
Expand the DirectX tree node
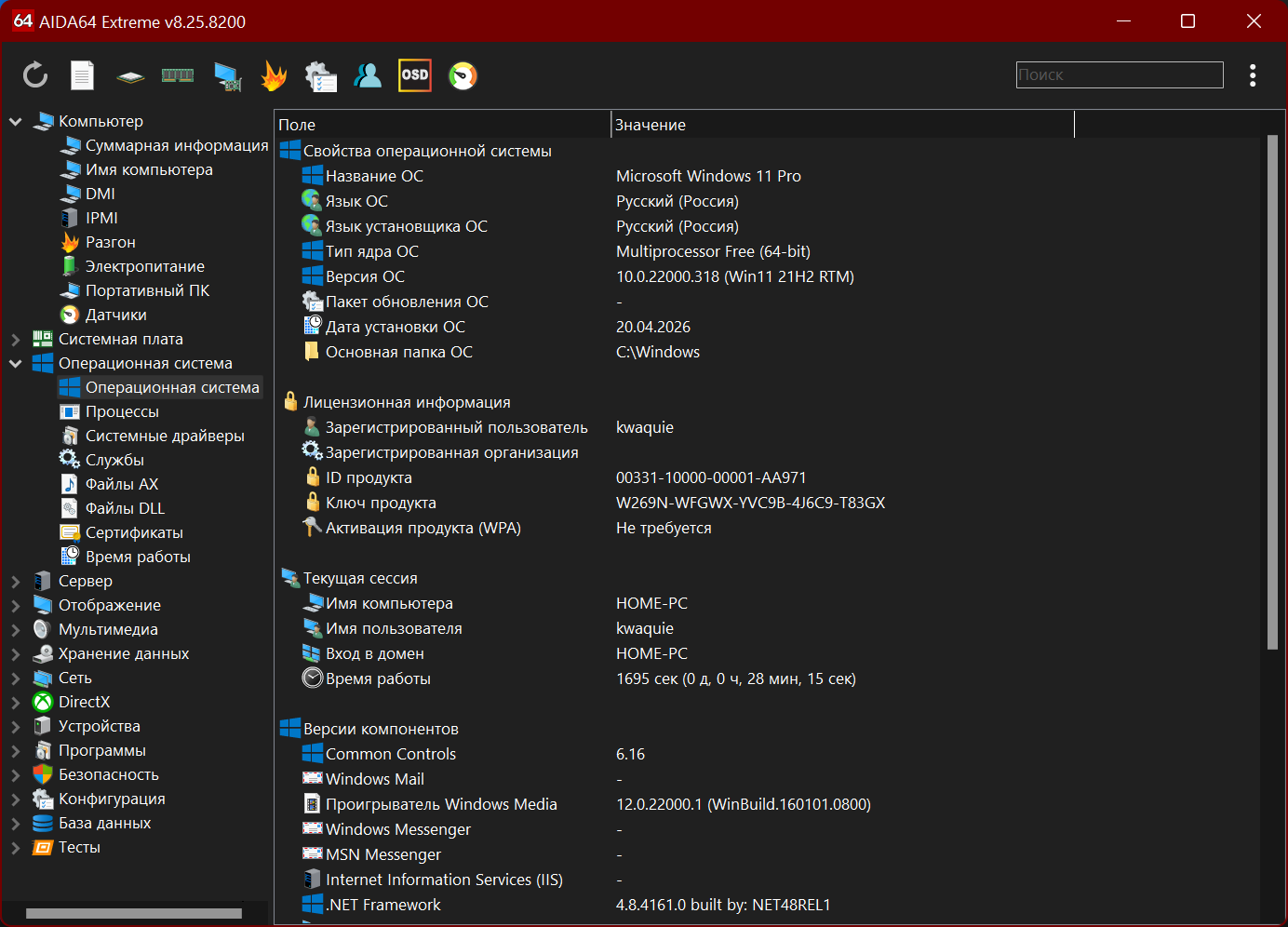(x=16, y=702)
